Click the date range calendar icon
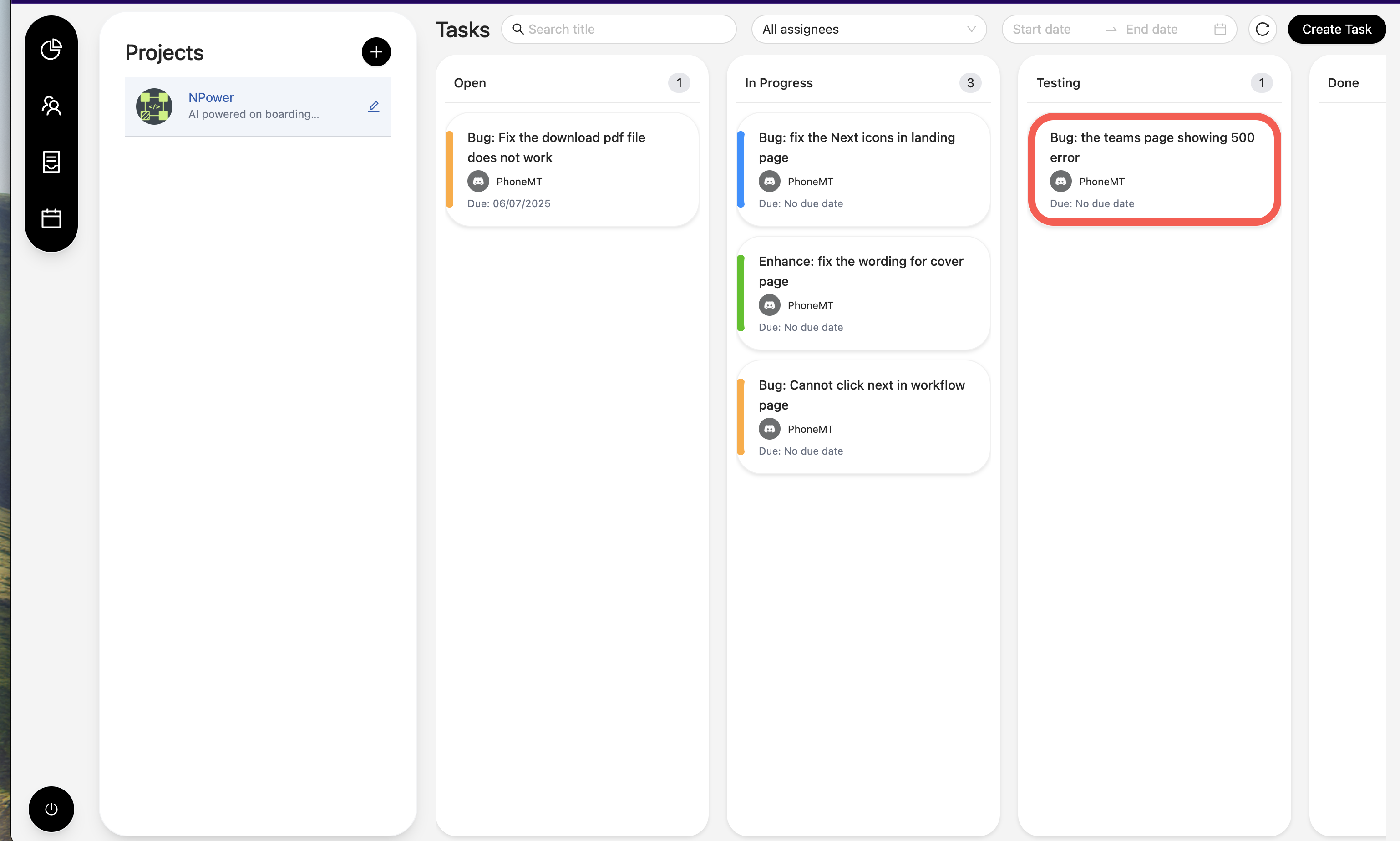Viewport: 1400px width, 841px height. [x=1220, y=30]
